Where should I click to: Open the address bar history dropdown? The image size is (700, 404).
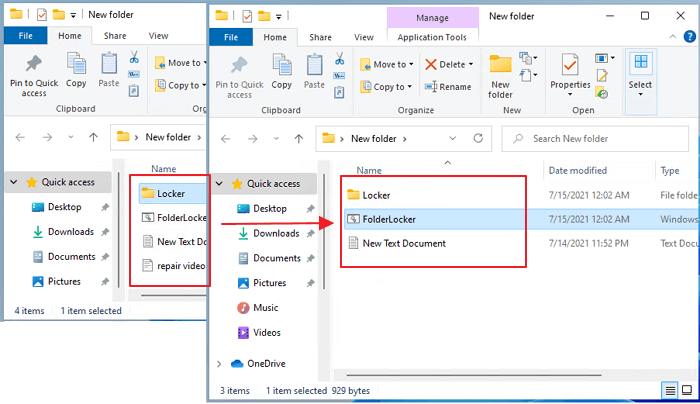click(453, 138)
